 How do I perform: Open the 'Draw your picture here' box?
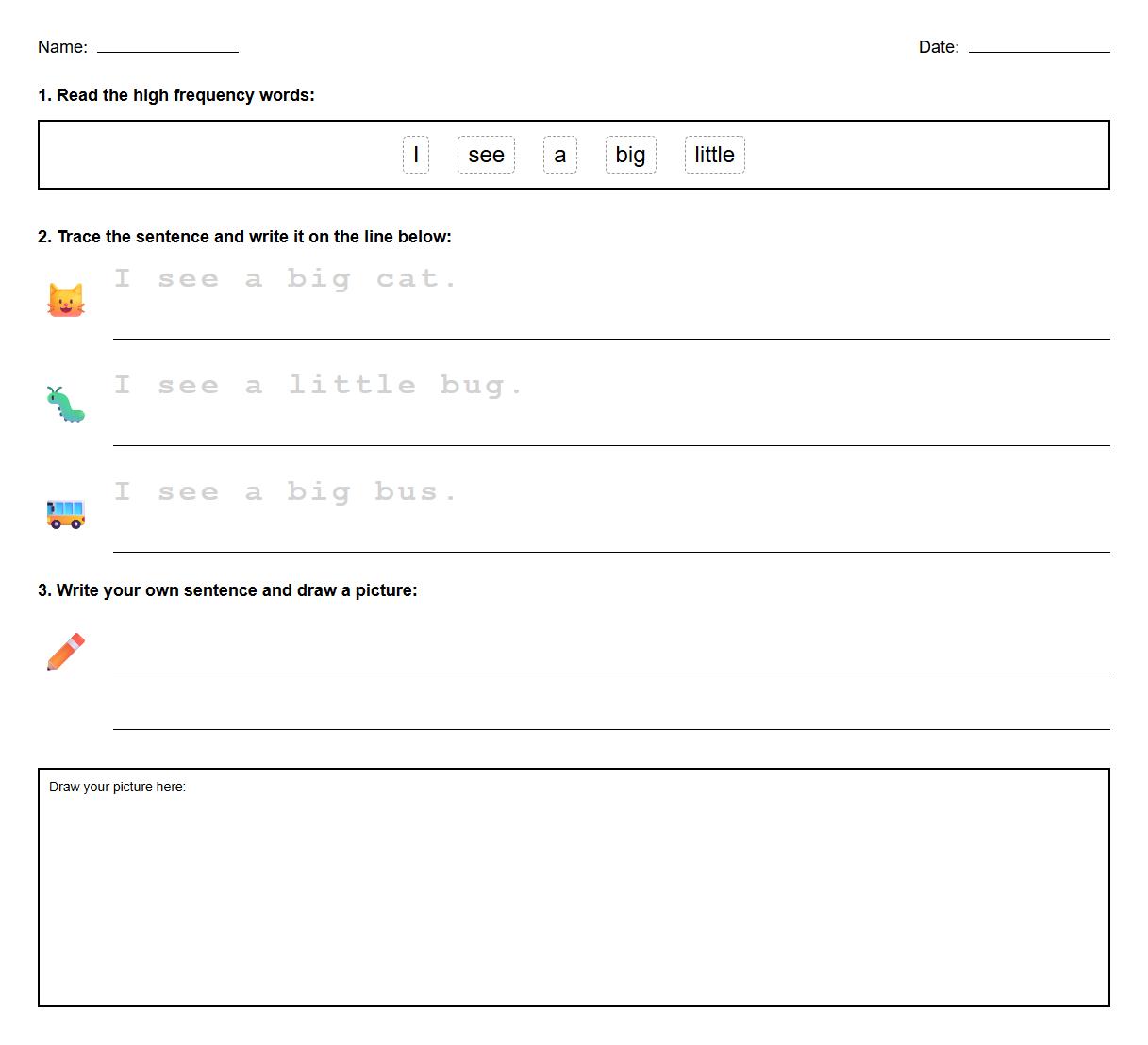pyautogui.click(x=574, y=891)
